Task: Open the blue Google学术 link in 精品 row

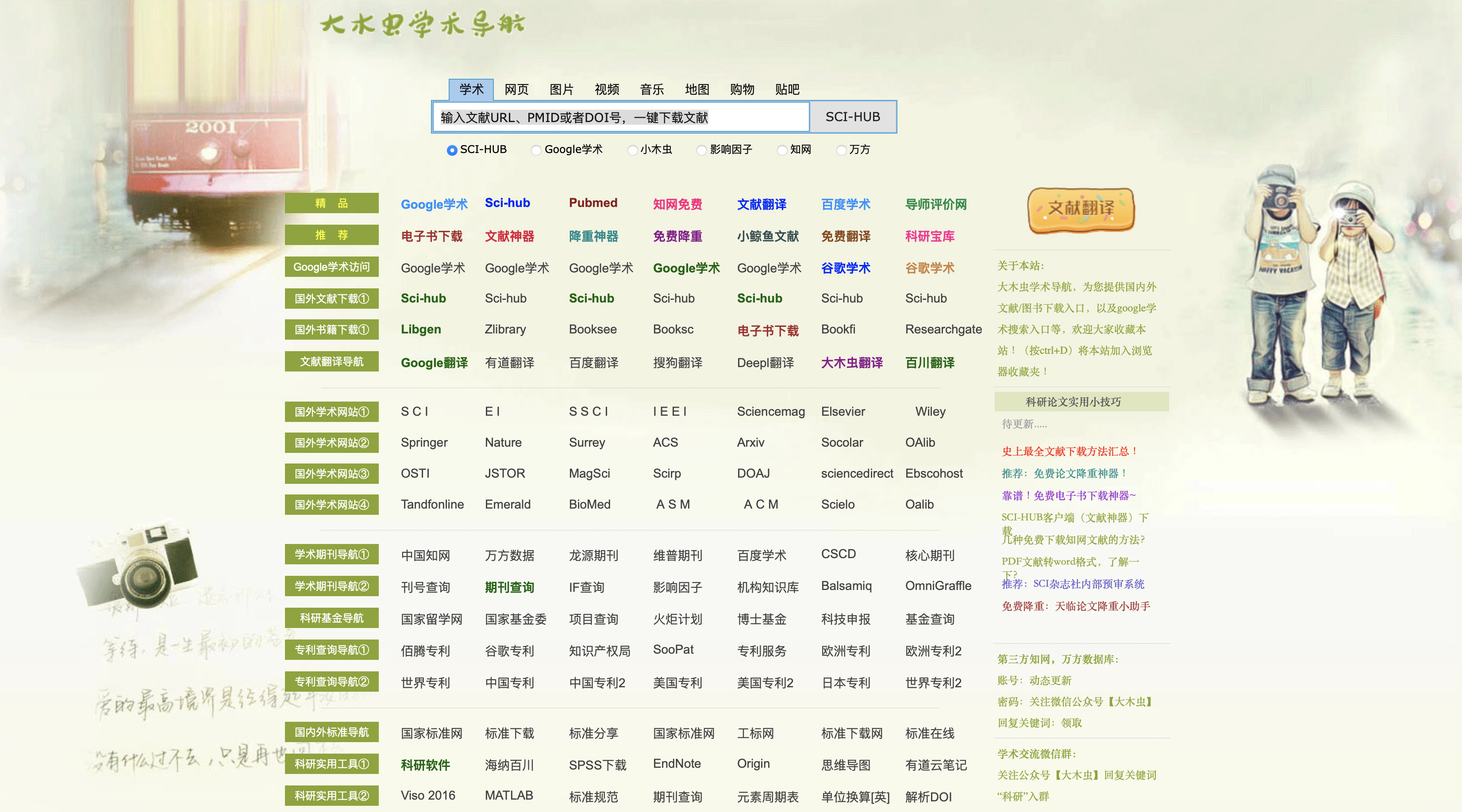Action: tap(434, 204)
